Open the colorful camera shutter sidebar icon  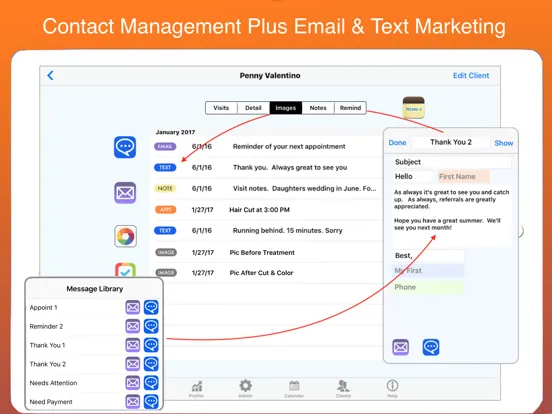[125, 236]
